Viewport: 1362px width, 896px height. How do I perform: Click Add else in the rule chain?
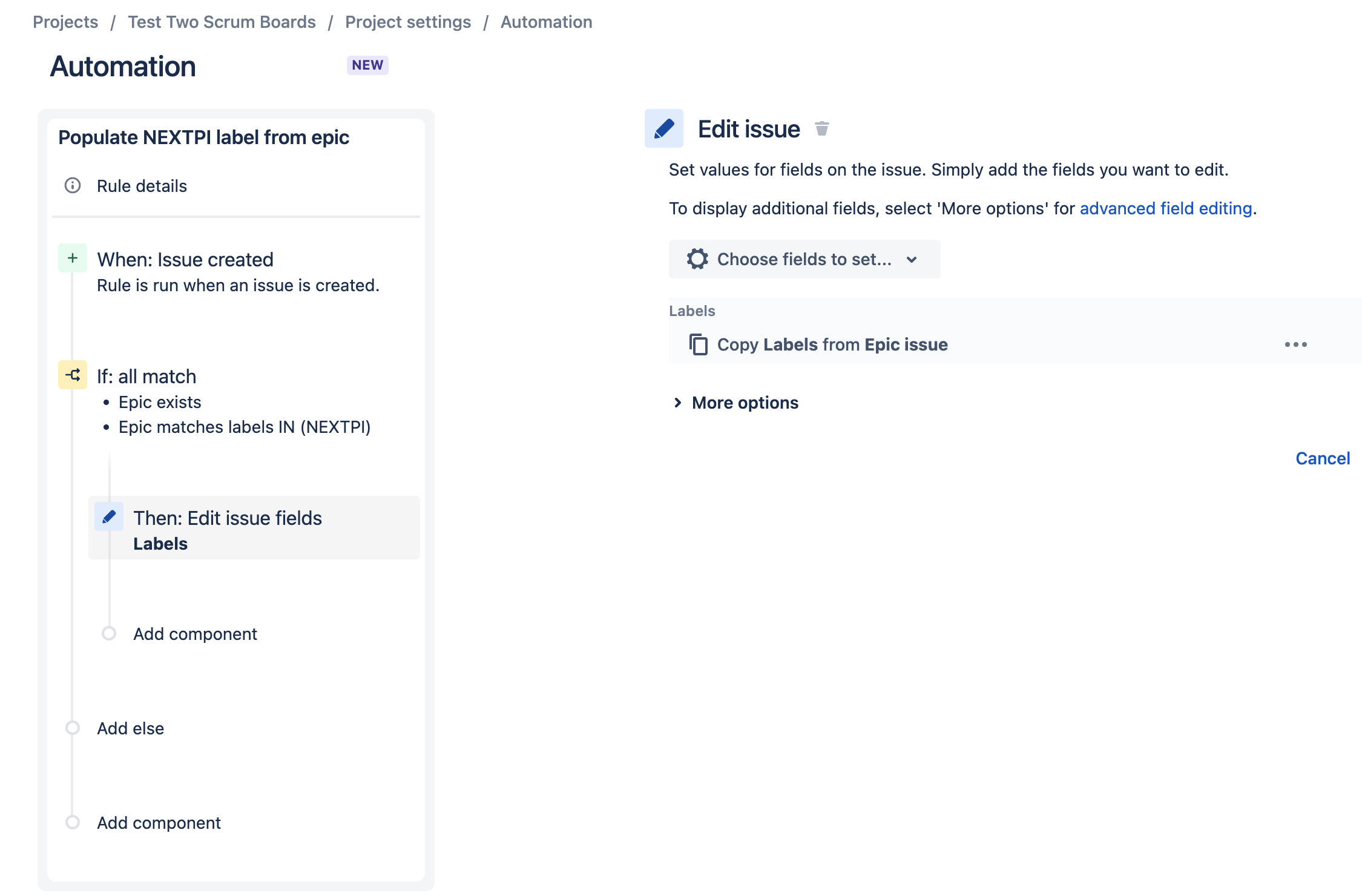(130, 728)
